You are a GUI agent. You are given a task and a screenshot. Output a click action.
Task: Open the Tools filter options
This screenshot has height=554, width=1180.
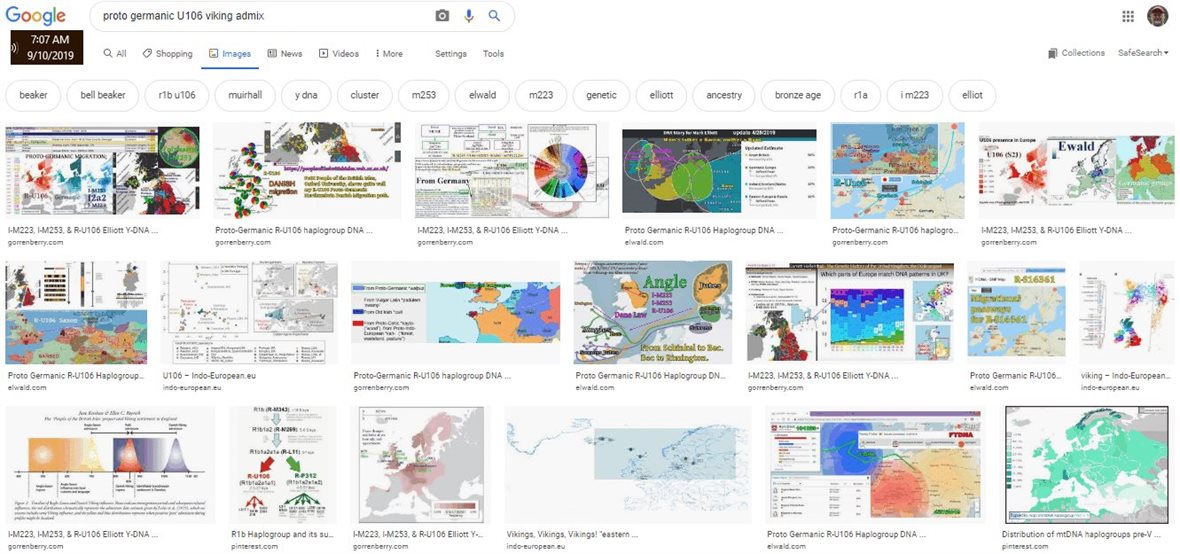pyautogui.click(x=493, y=54)
